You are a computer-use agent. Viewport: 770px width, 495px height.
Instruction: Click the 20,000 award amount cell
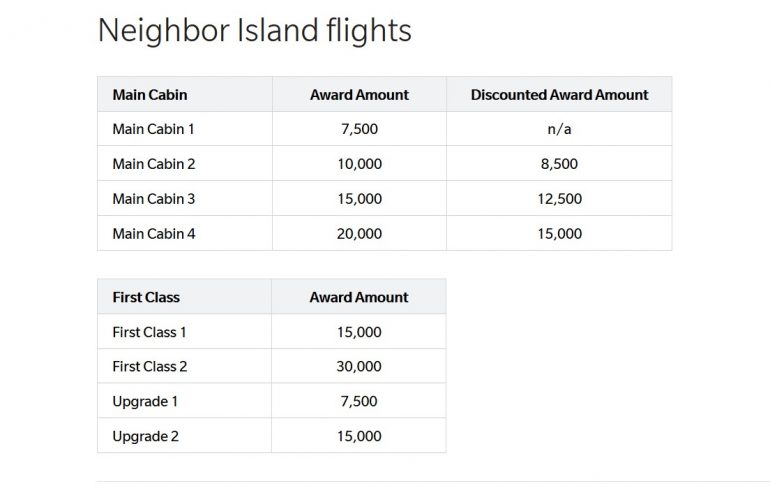click(359, 234)
